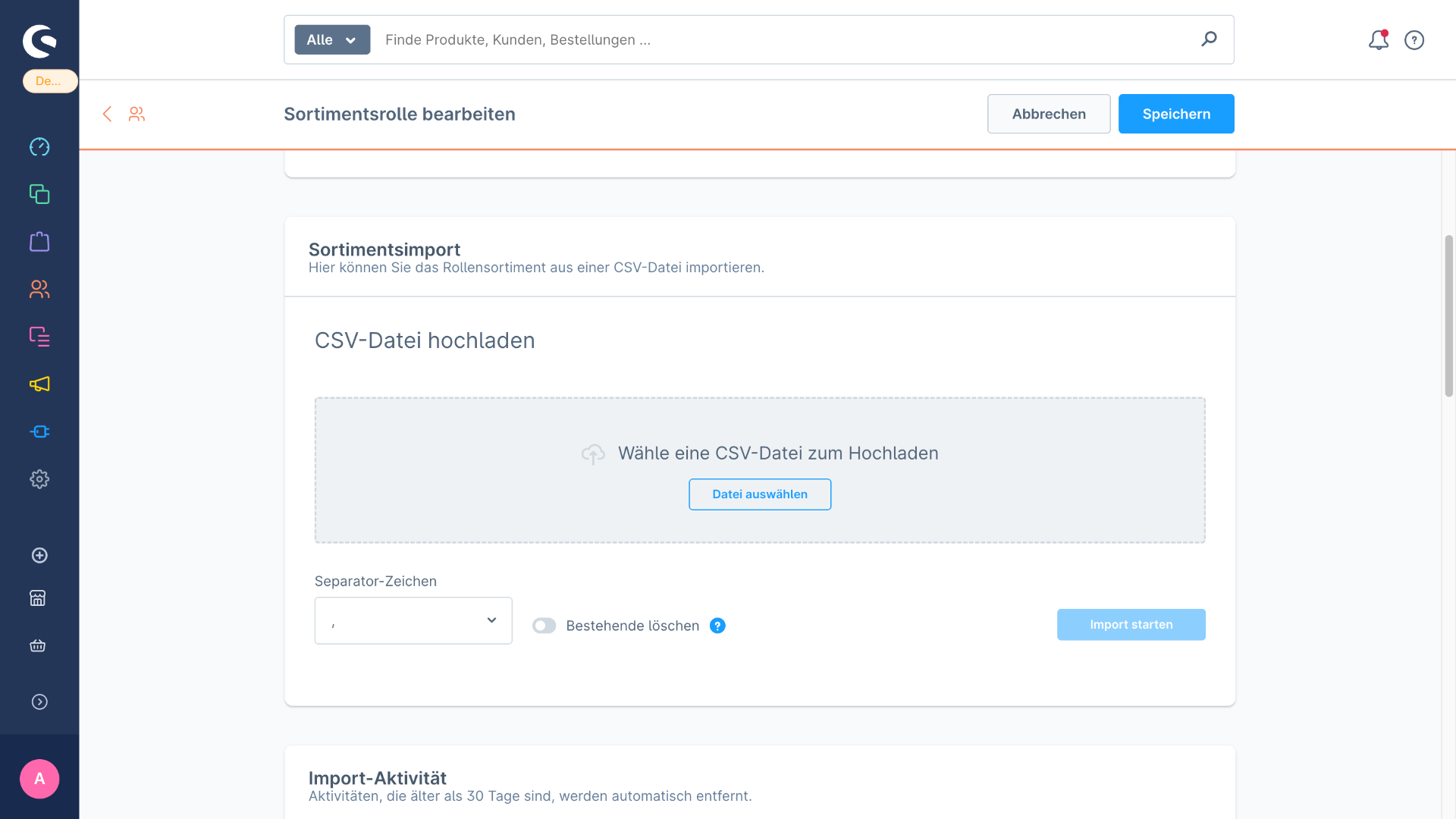The width and height of the screenshot is (1456, 819).
Task: Open the Content layout icon
Action: [39, 336]
